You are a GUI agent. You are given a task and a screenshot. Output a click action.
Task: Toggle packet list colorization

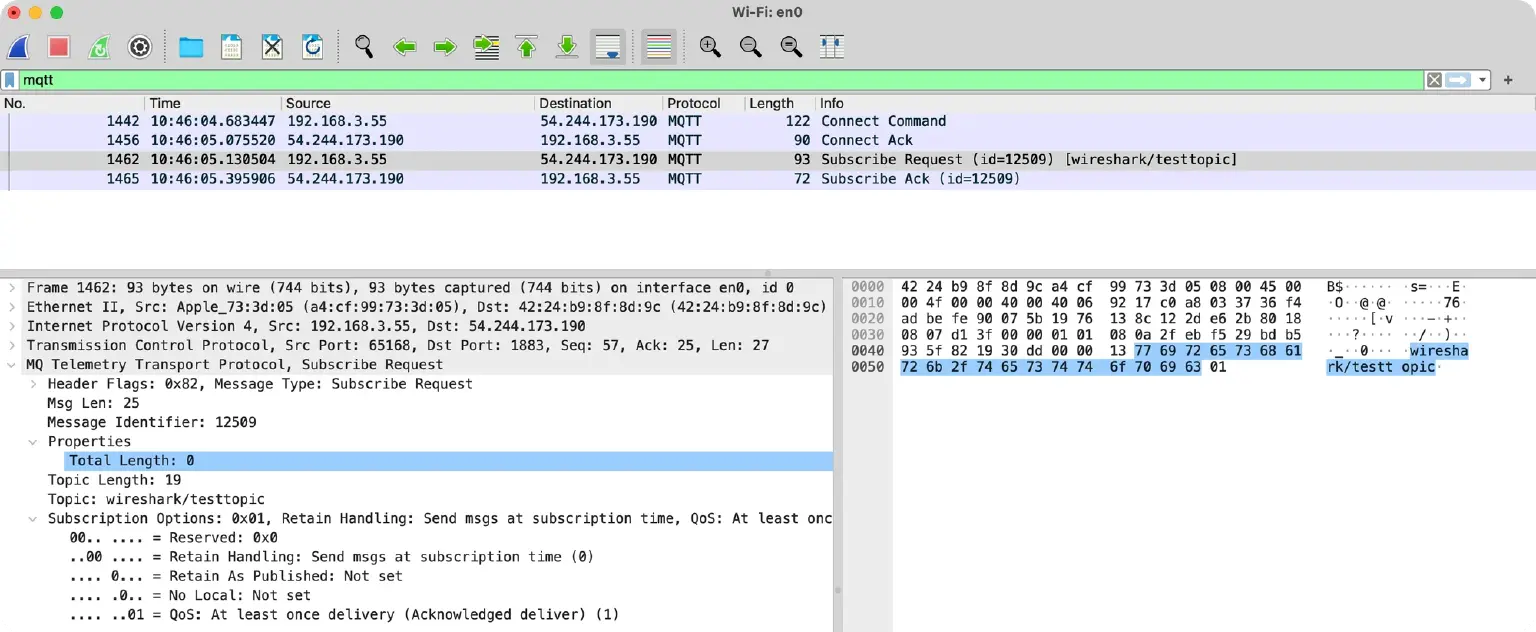coord(658,46)
